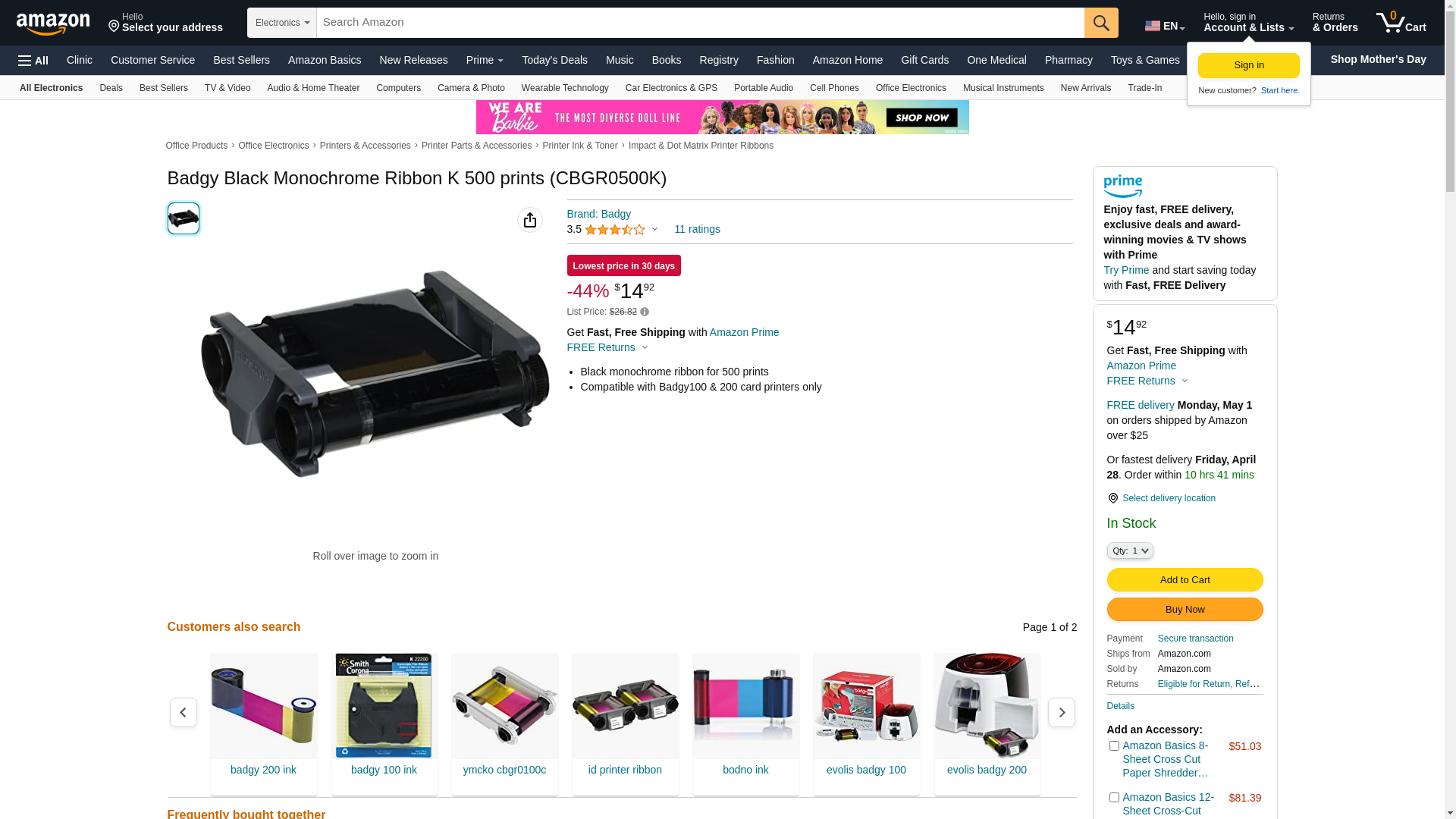Open the Electronics search category dropdown

(x=282, y=23)
